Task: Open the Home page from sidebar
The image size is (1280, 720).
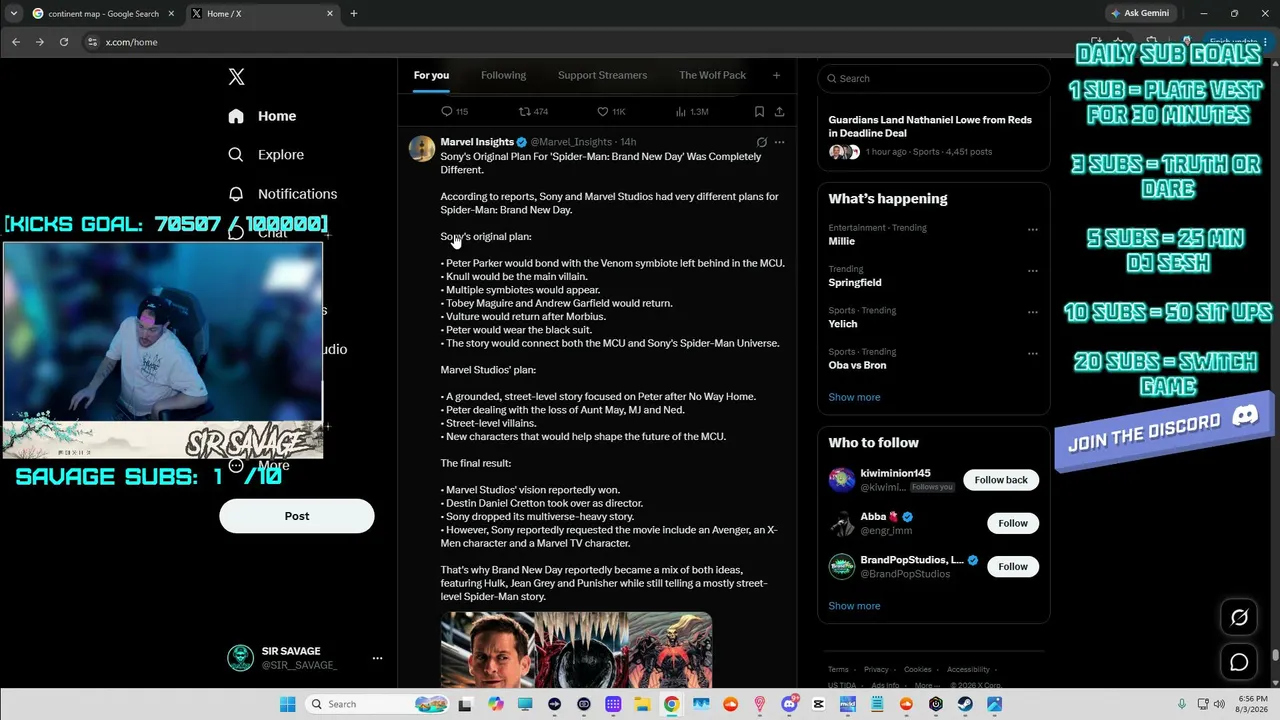Action: pos(262,116)
